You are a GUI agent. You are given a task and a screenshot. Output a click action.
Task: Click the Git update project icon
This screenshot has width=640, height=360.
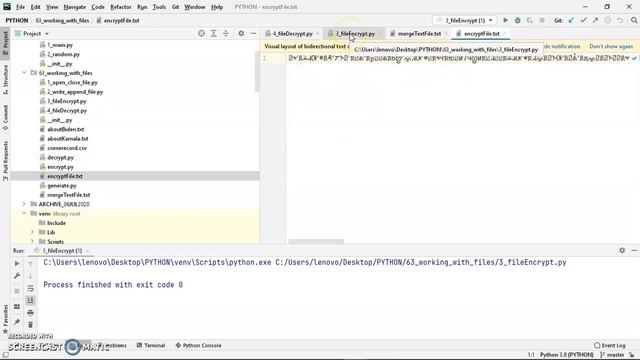click(571, 20)
